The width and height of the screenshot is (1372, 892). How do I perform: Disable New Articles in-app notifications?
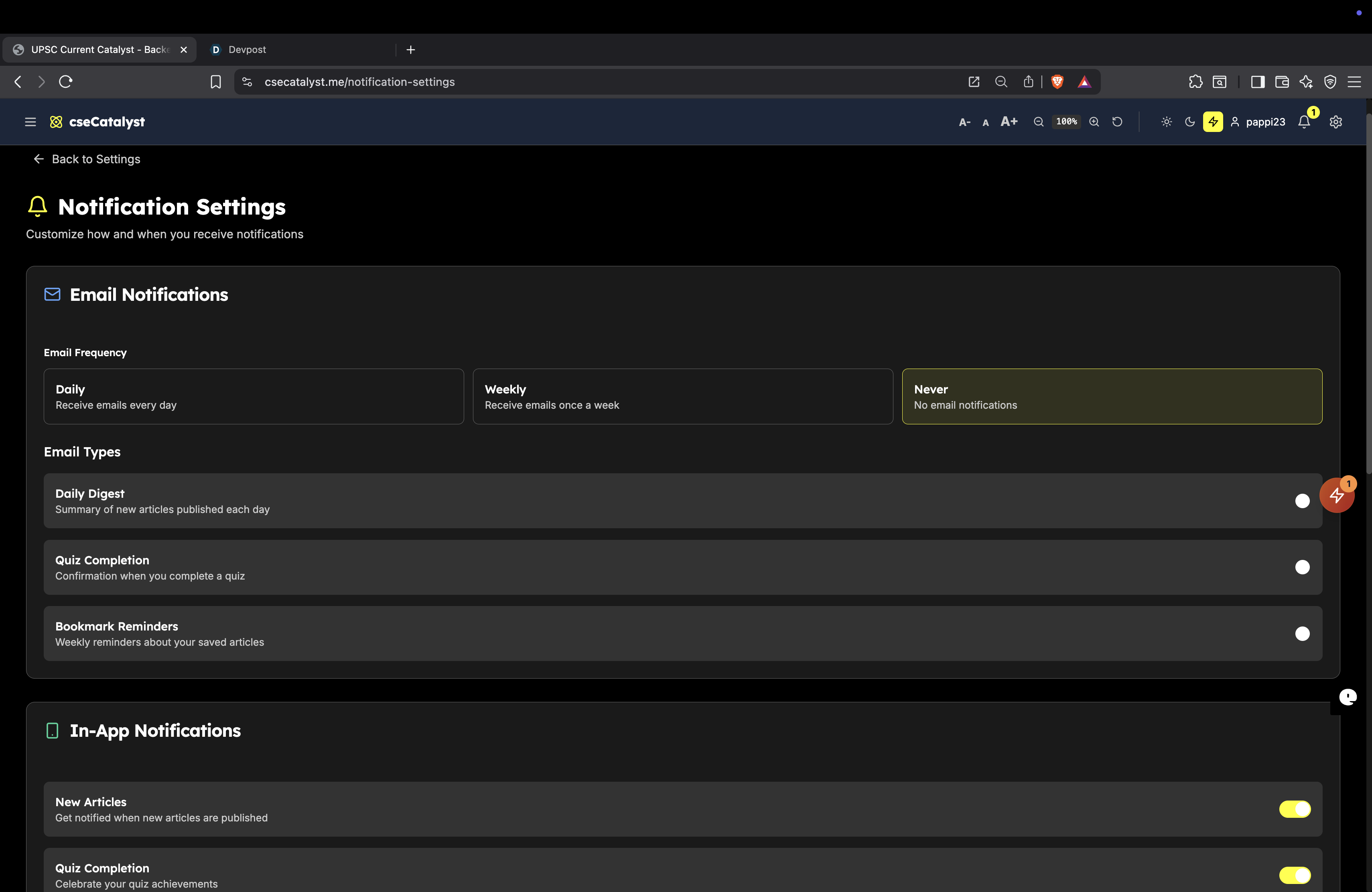(x=1295, y=809)
